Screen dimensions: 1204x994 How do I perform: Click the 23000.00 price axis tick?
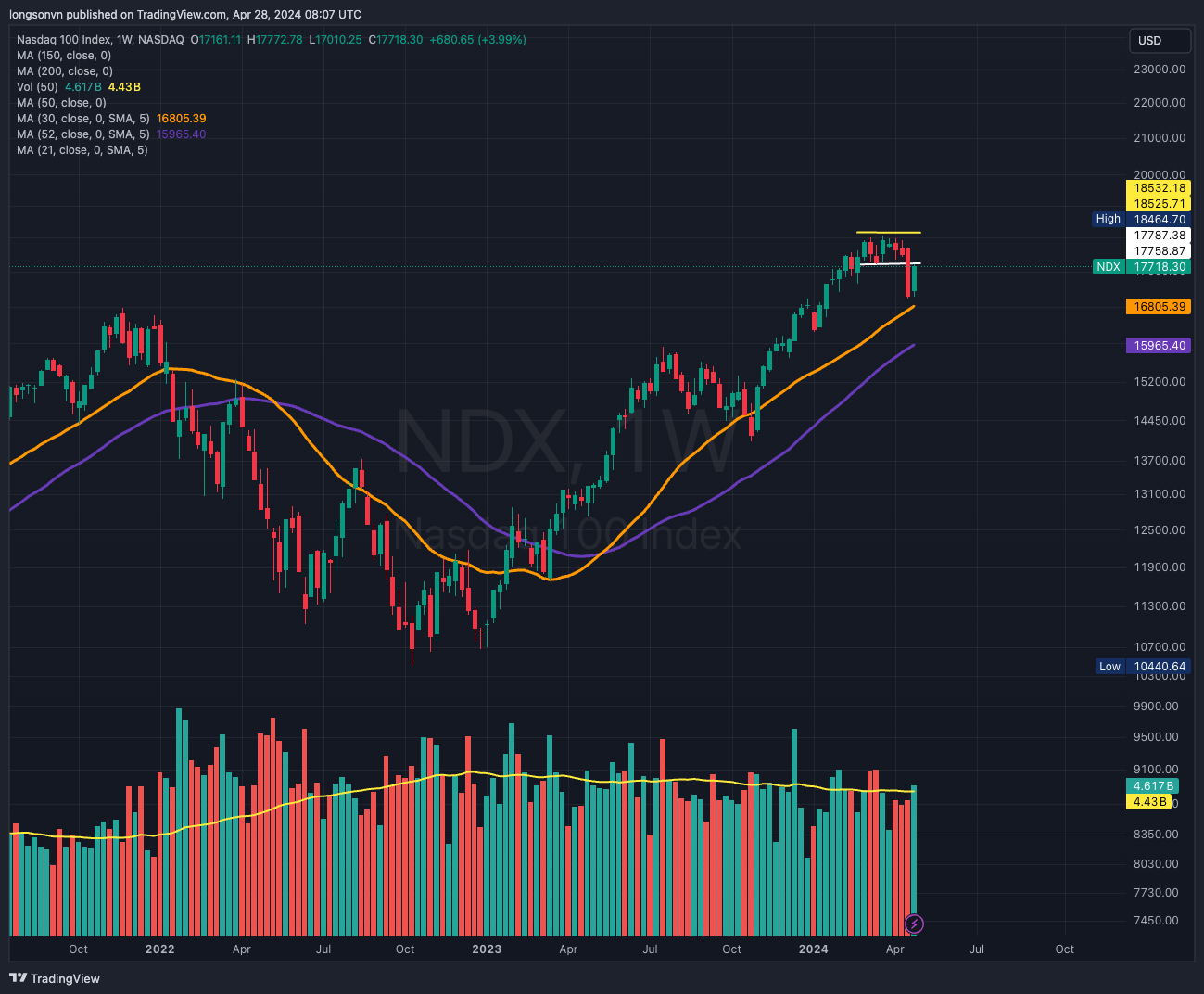[1160, 70]
